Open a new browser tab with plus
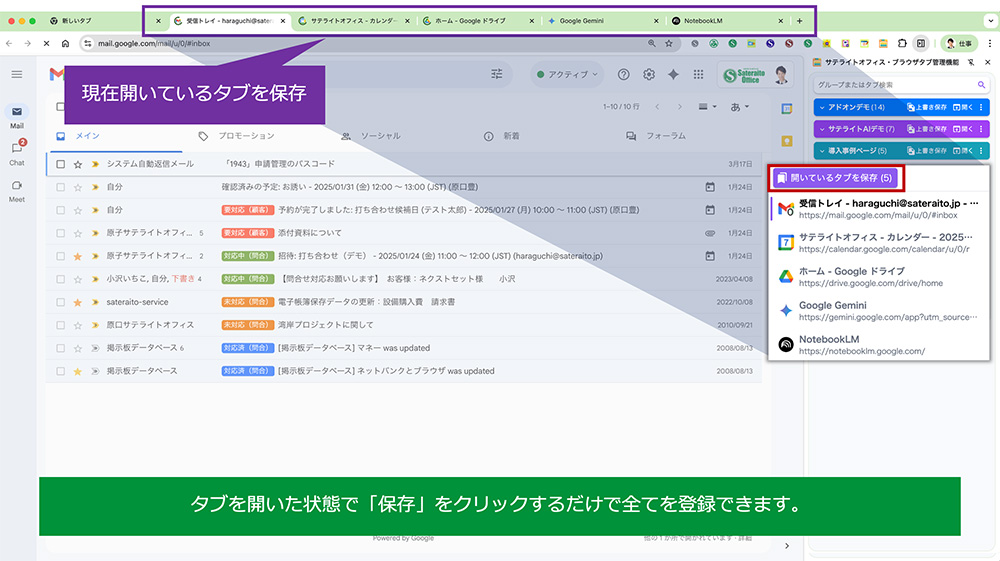 click(800, 21)
